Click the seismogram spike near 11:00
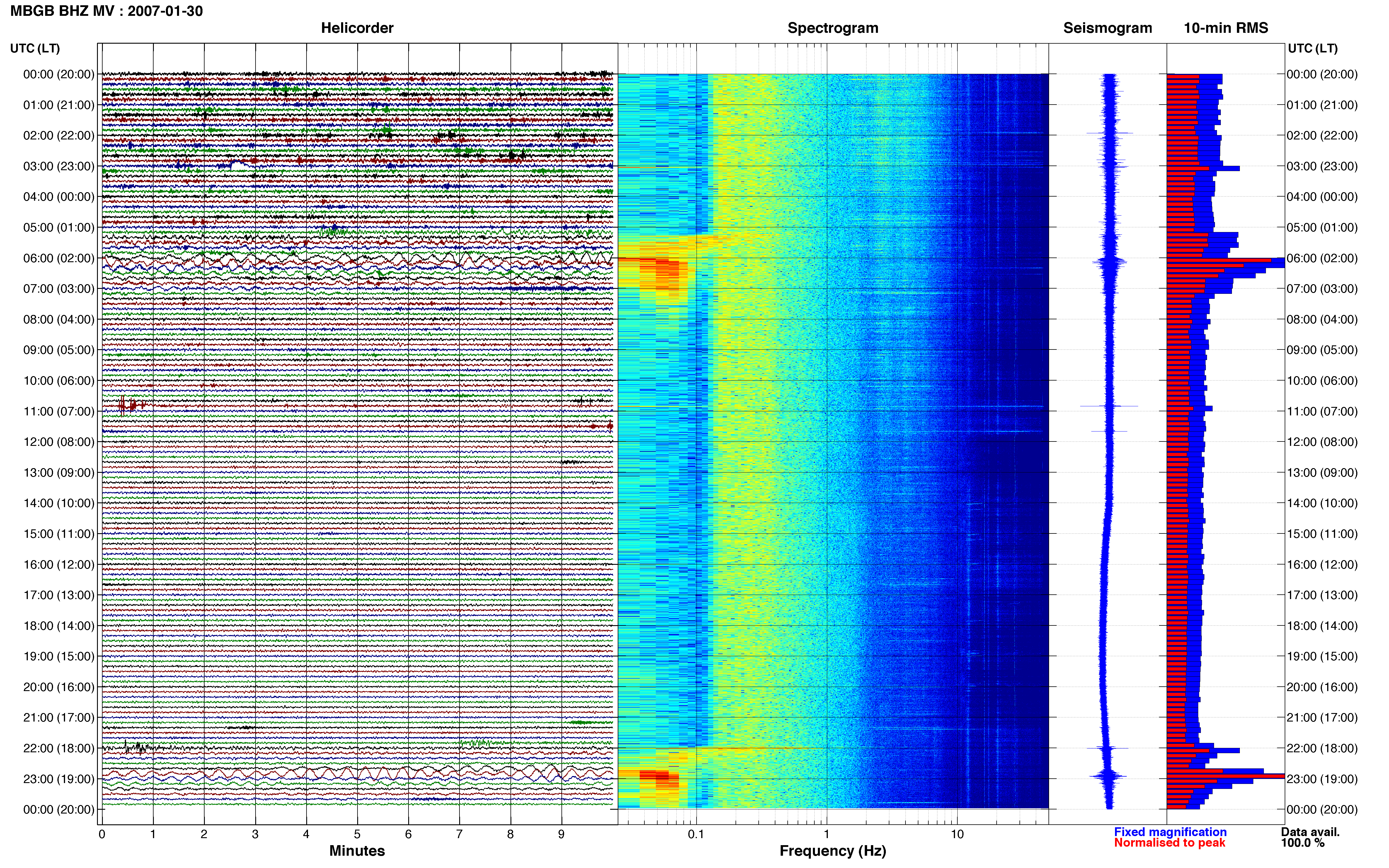 coord(1109,406)
